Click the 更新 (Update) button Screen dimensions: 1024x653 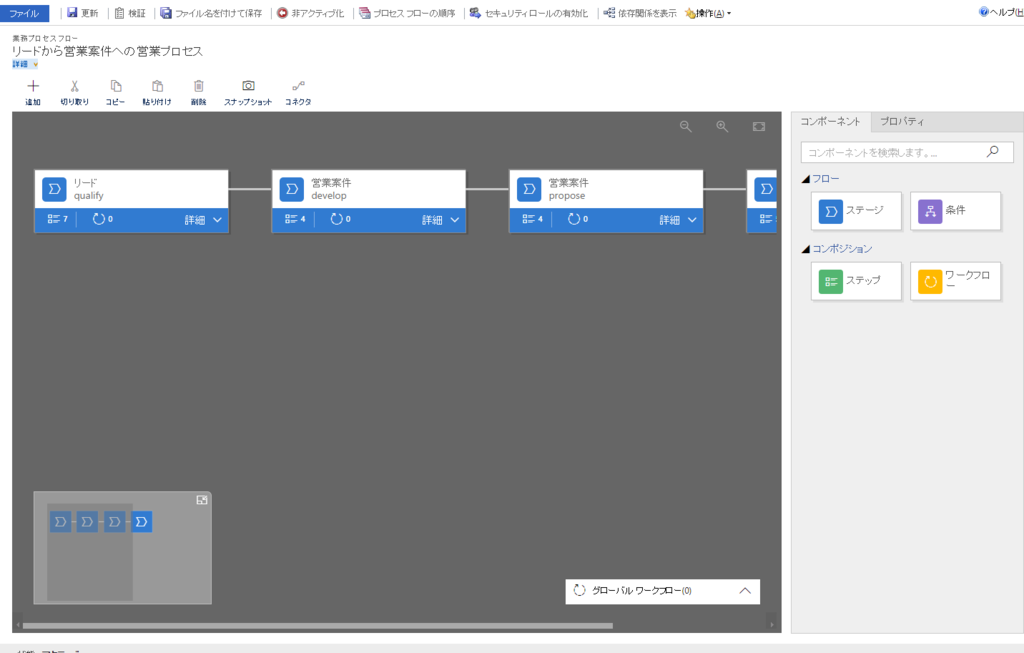[x=82, y=13]
